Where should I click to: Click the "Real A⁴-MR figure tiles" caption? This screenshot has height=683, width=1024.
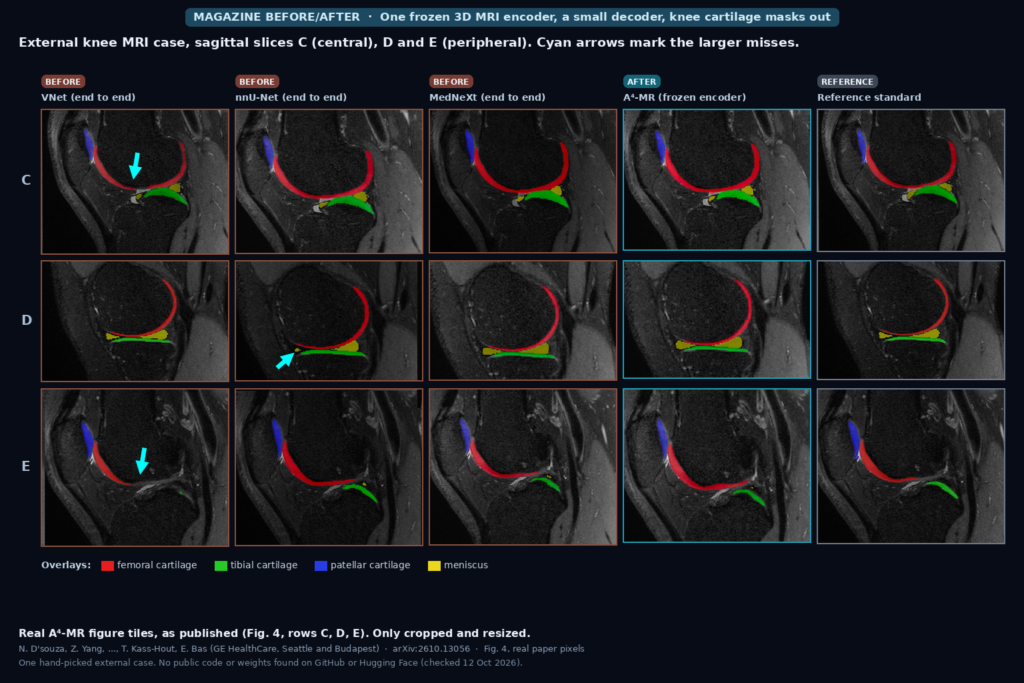coord(274,633)
